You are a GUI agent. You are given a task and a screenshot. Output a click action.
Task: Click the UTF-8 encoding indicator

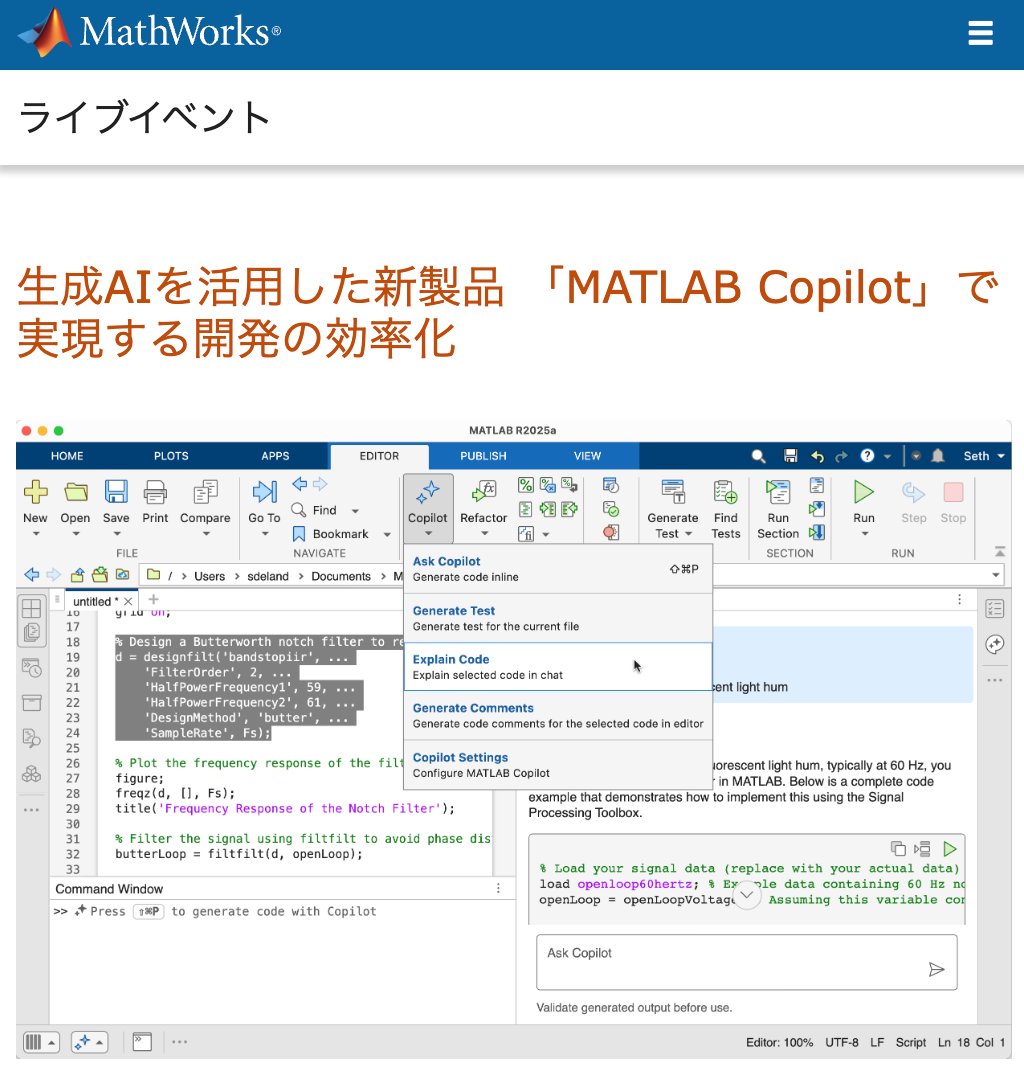[841, 1042]
